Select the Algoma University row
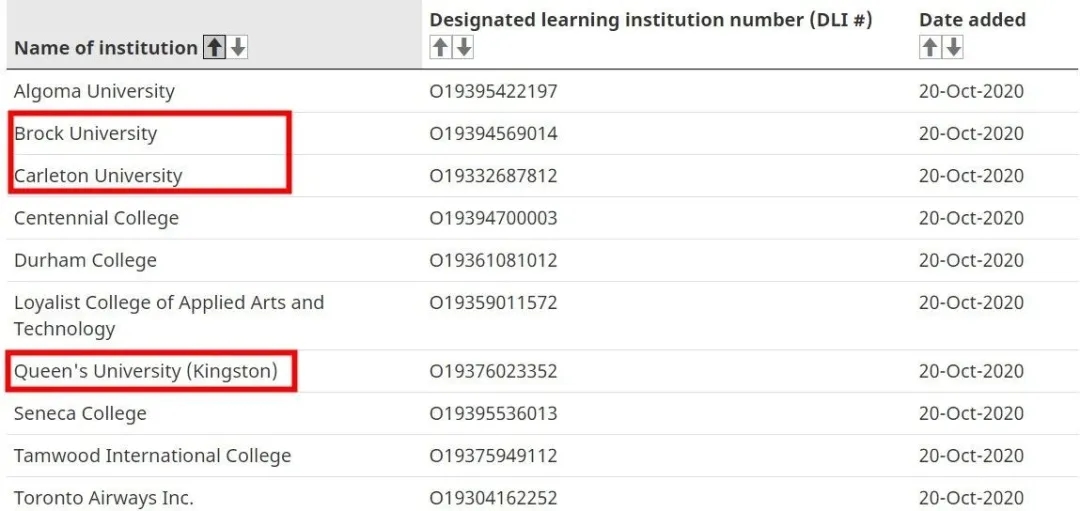Image resolution: width=1080 pixels, height=511 pixels. coord(541,91)
